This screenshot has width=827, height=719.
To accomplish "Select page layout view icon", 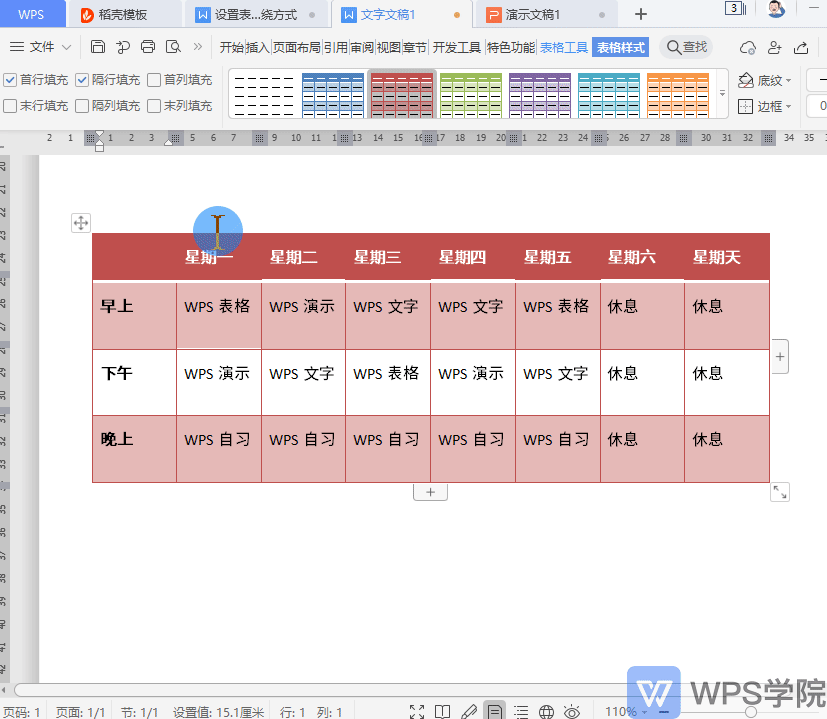I will 495,712.
